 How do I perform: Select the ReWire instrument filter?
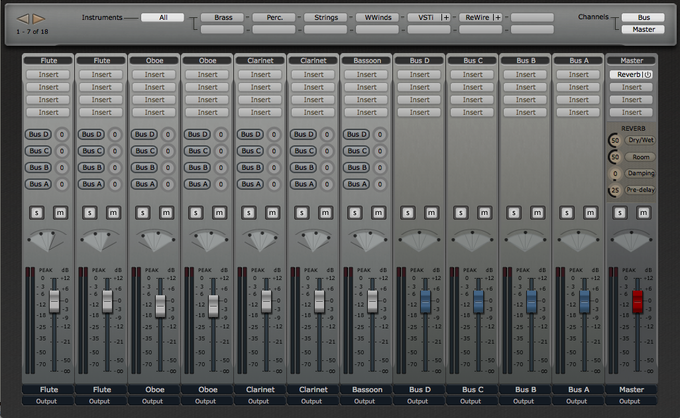coord(476,17)
